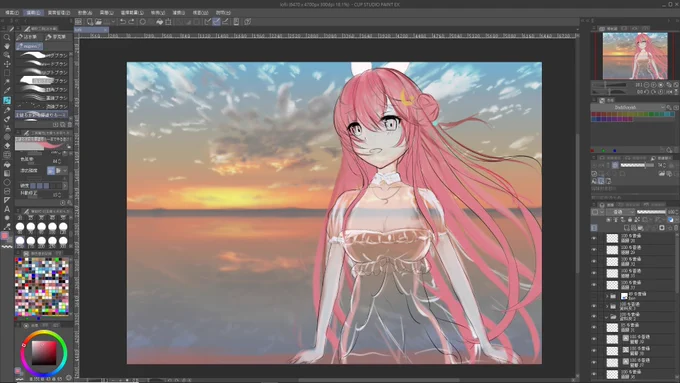Select the Eyedropper tool
Screen dimensions: 680x383
[x=7, y=91]
